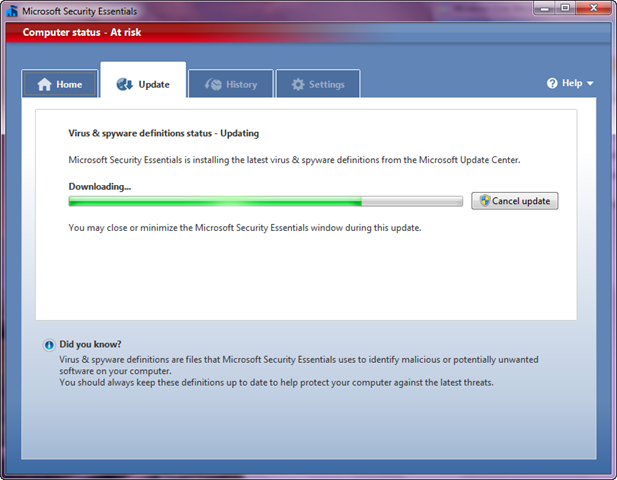Select the History tab label

click(x=241, y=85)
